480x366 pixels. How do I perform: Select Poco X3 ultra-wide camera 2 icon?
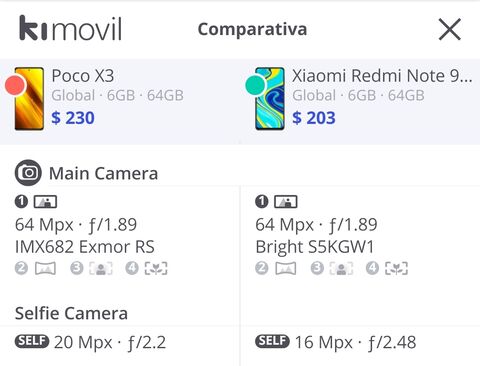[35, 268]
